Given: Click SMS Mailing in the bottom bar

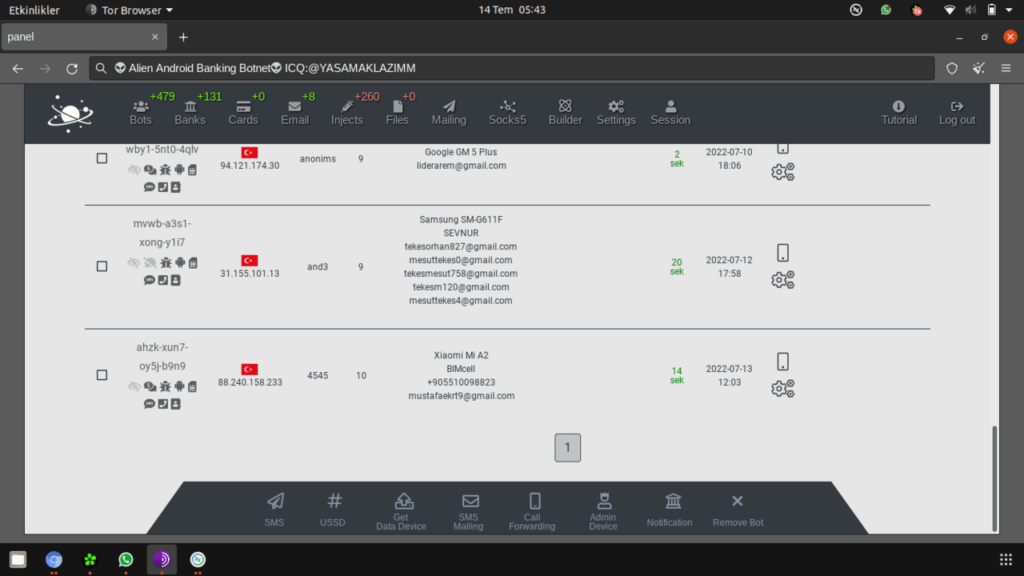Looking at the screenshot, I should point(469,511).
